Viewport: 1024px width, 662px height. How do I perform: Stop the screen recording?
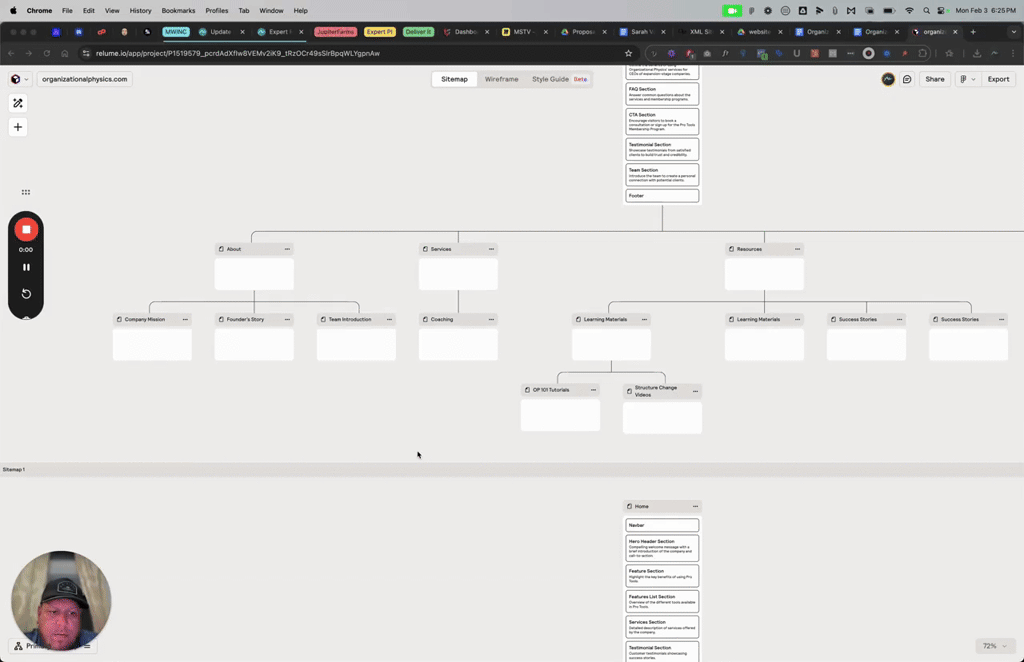(26, 229)
